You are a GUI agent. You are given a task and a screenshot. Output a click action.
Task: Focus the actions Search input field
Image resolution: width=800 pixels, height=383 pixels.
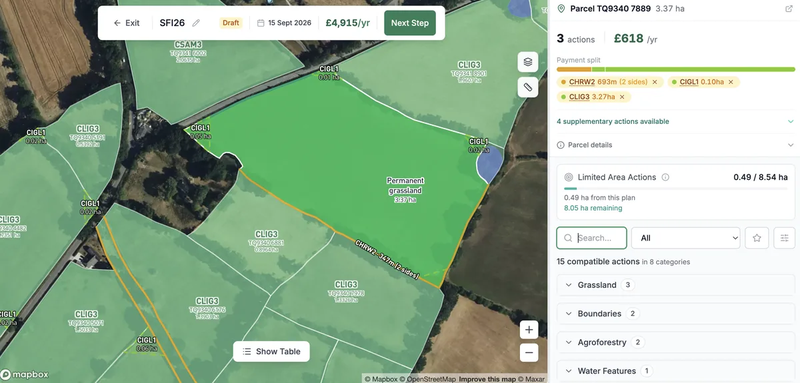[x=591, y=238]
